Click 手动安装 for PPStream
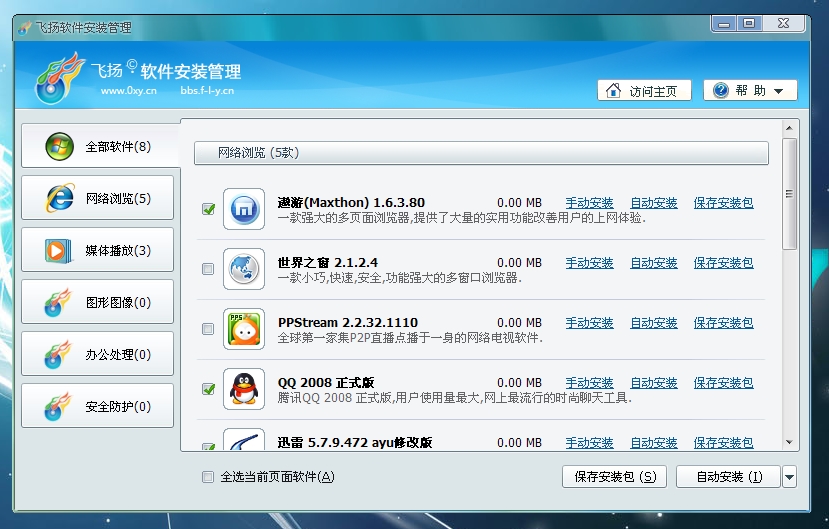 (589, 323)
